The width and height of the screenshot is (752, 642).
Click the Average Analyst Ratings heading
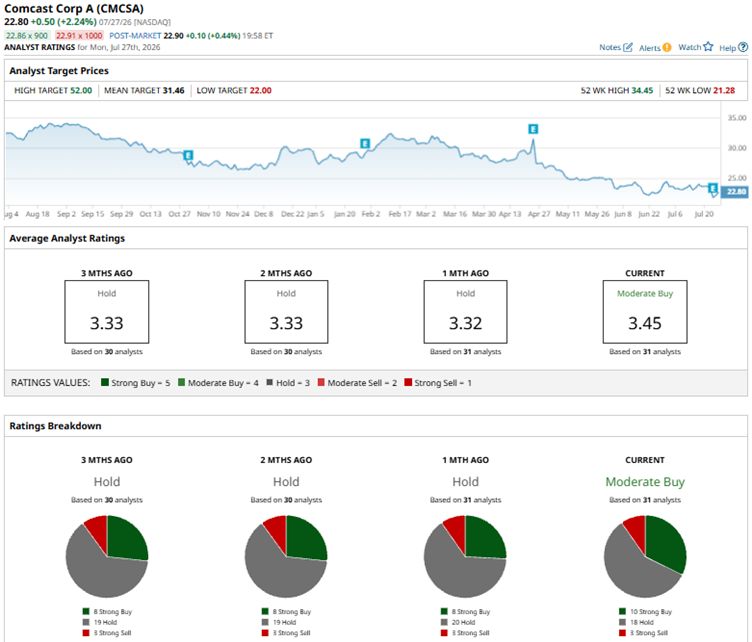pyautogui.click(x=67, y=238)
